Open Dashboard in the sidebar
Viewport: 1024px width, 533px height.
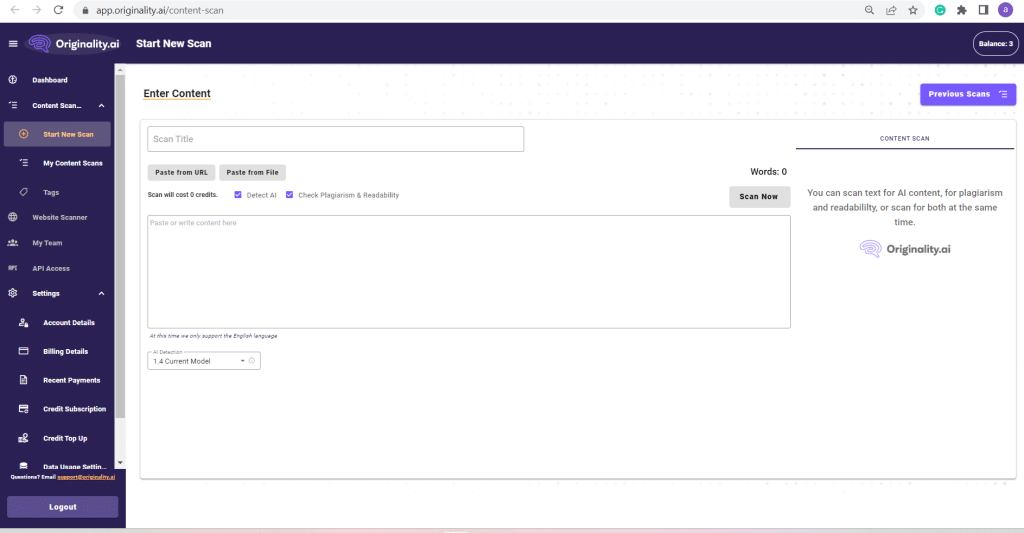tap(50, 80)
